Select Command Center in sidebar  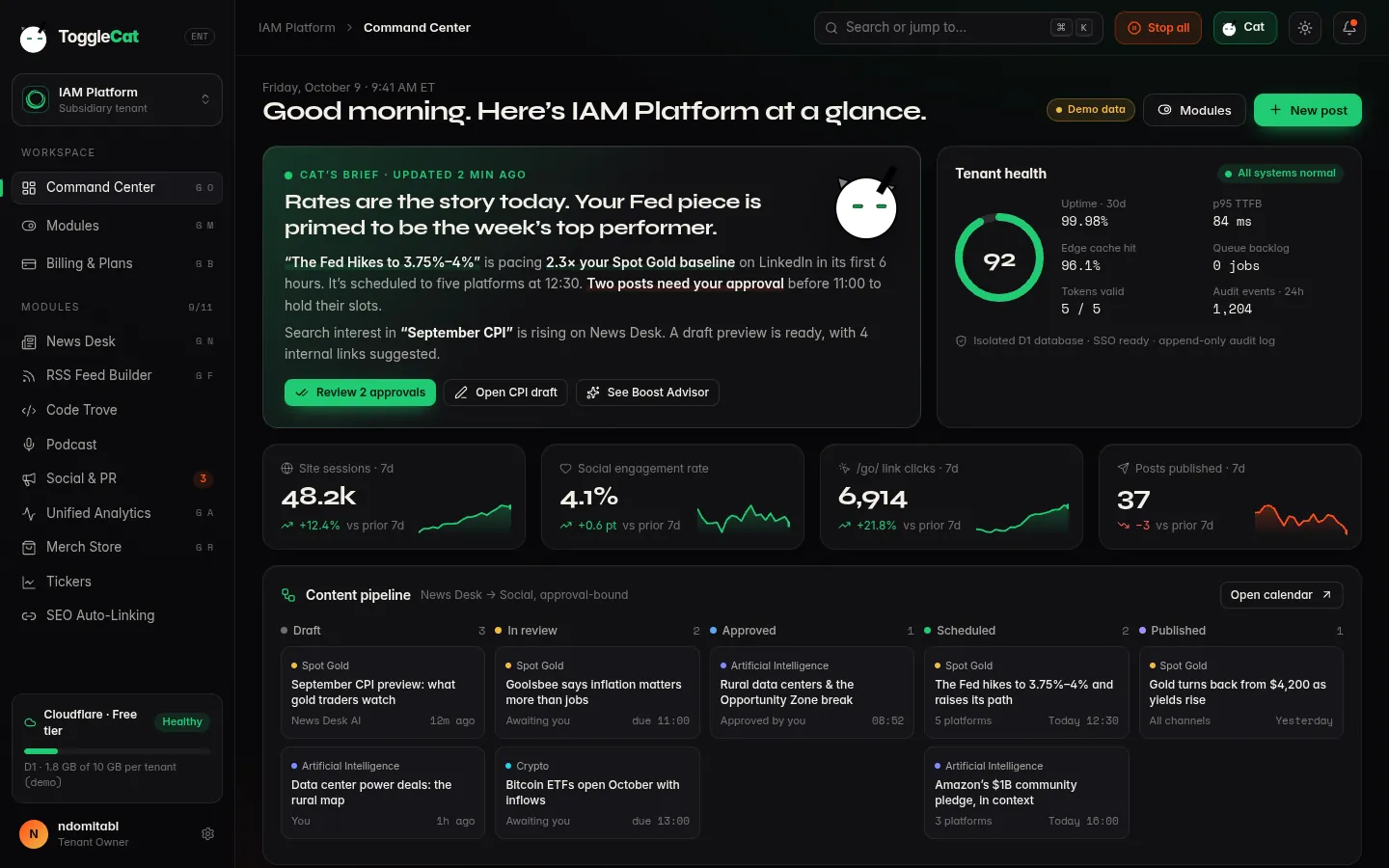click(x=117, y=187)
